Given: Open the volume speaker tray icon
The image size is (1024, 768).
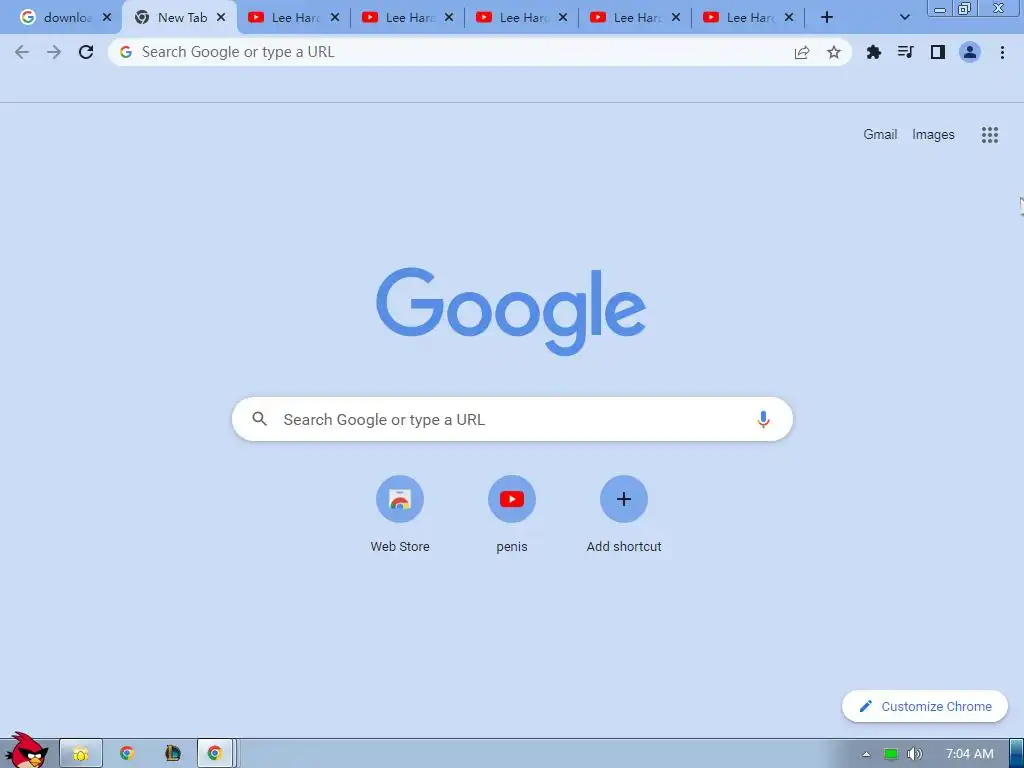Looking at the screenshot, I should pyautogui.click(x=915, y=754).
